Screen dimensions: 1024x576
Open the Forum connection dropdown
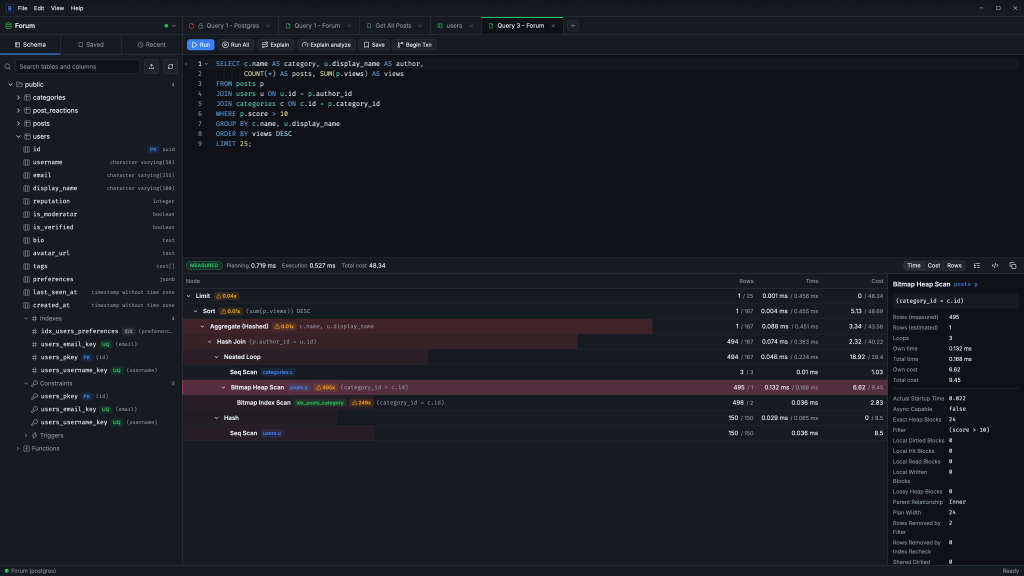174,26
